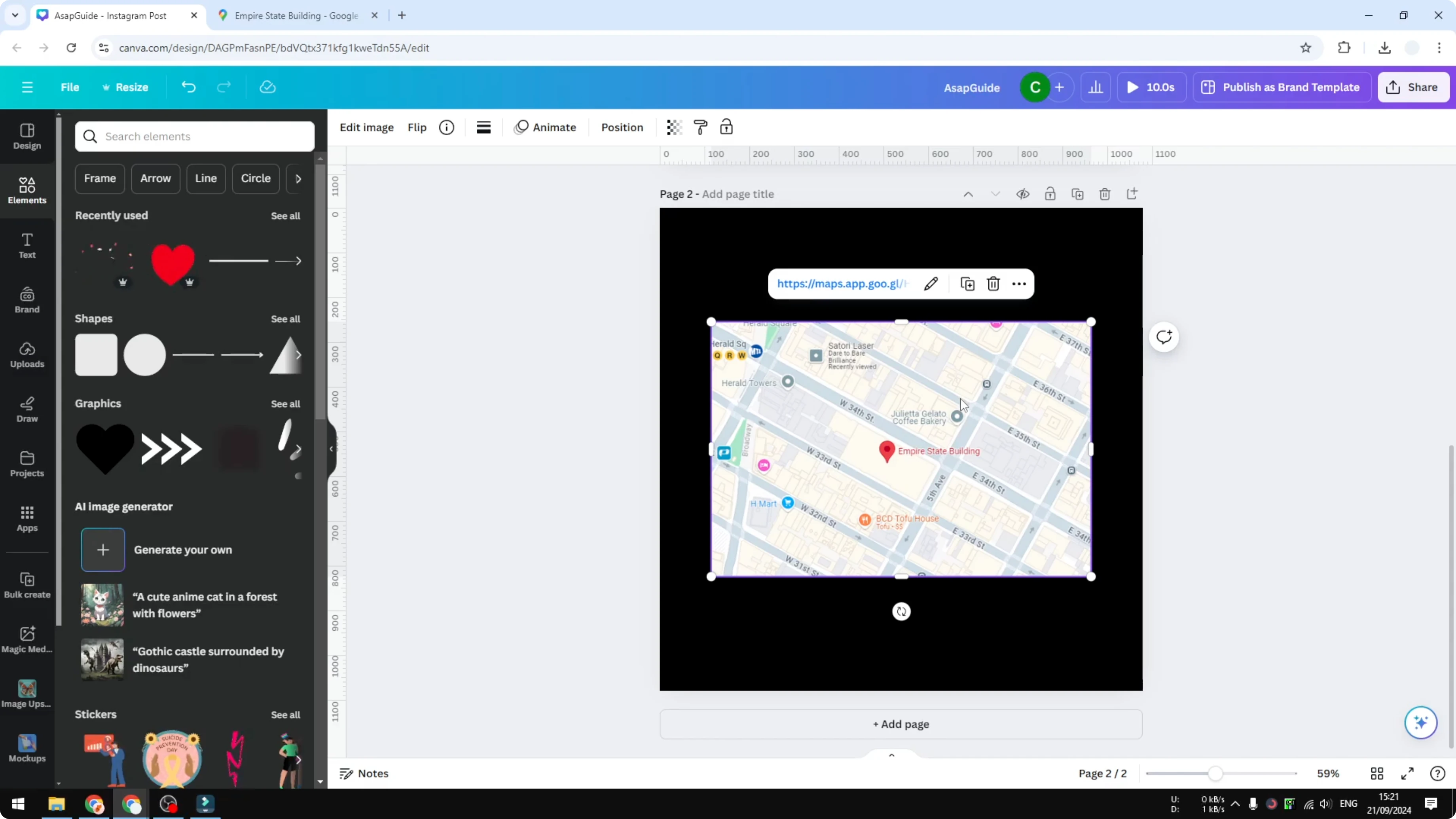Click the Share button

1413,87
